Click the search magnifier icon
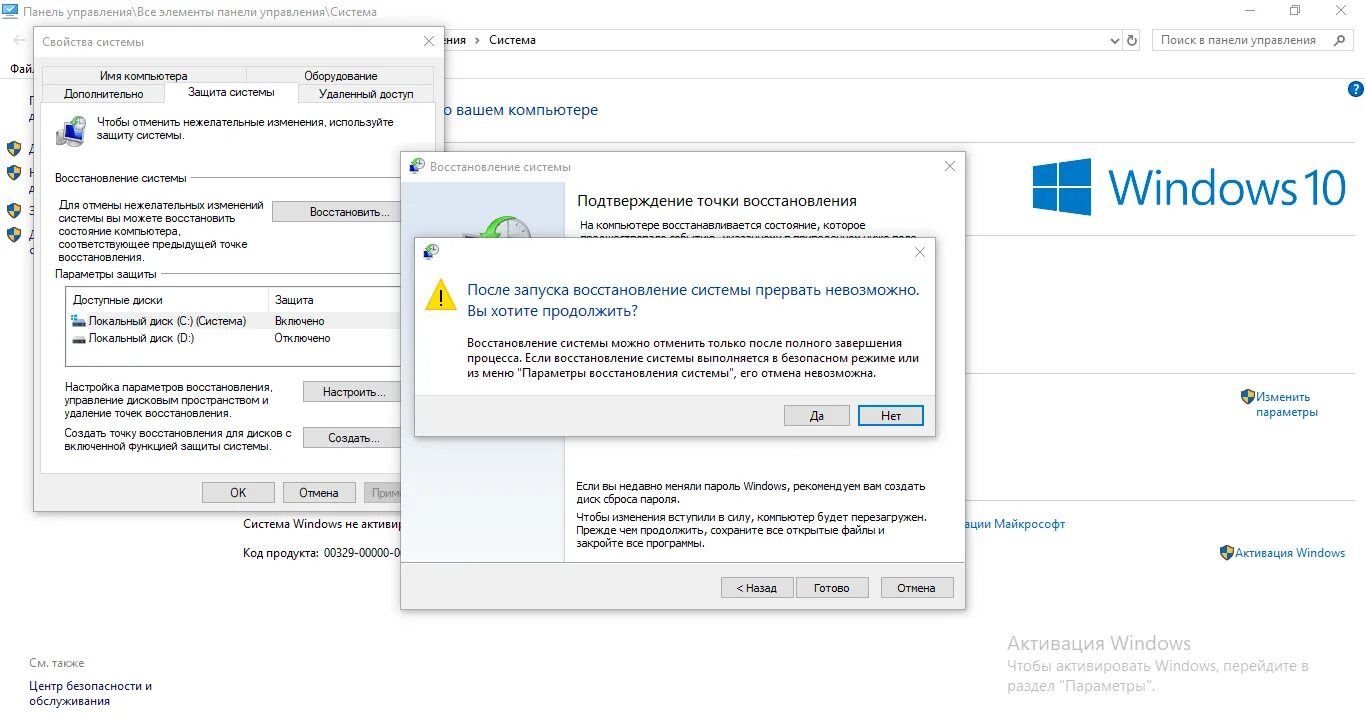This screenshot has height=727, width=1365. 1339,40
